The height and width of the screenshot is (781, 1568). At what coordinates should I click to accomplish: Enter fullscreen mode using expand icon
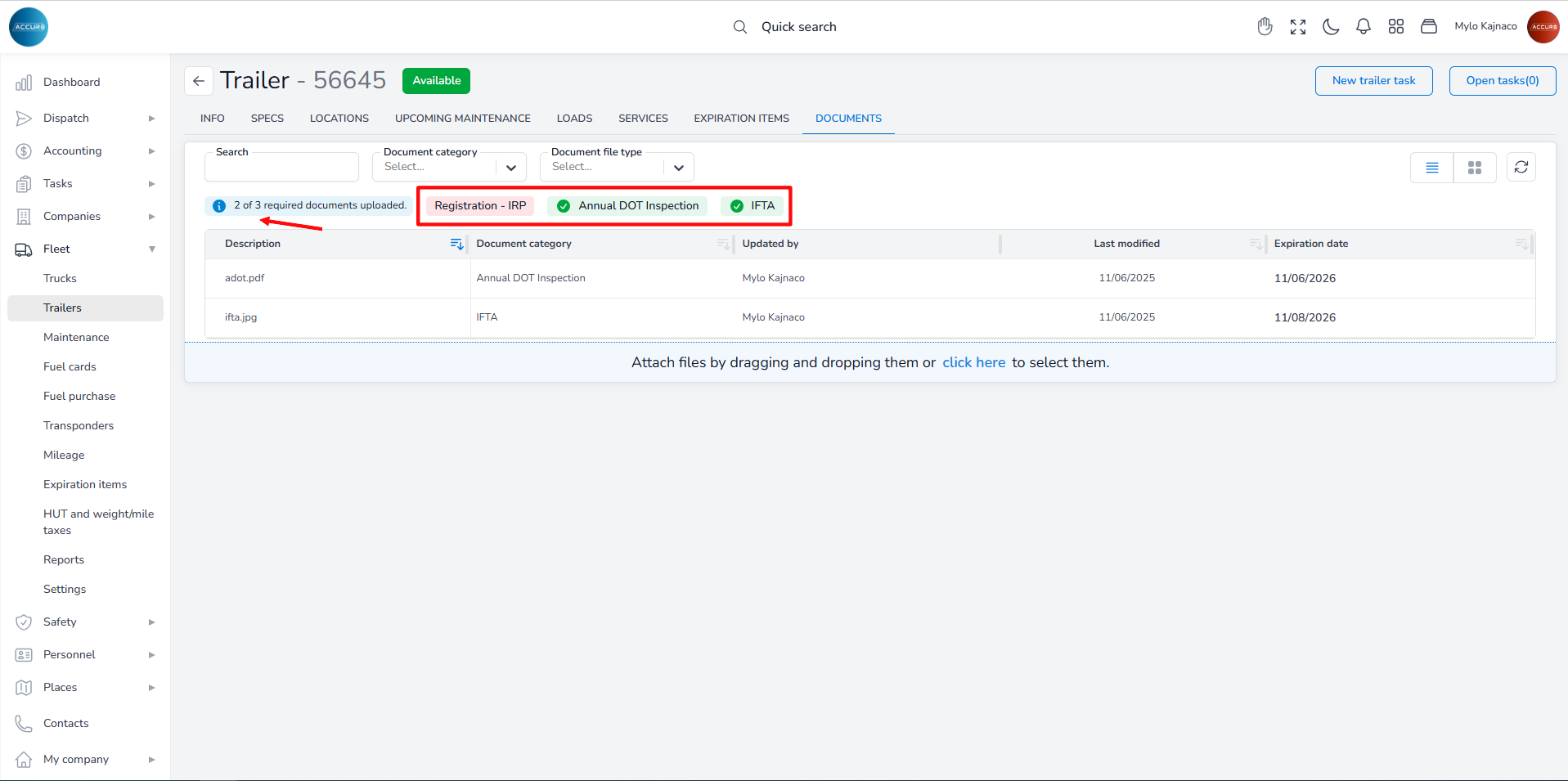click(1298, 27)
